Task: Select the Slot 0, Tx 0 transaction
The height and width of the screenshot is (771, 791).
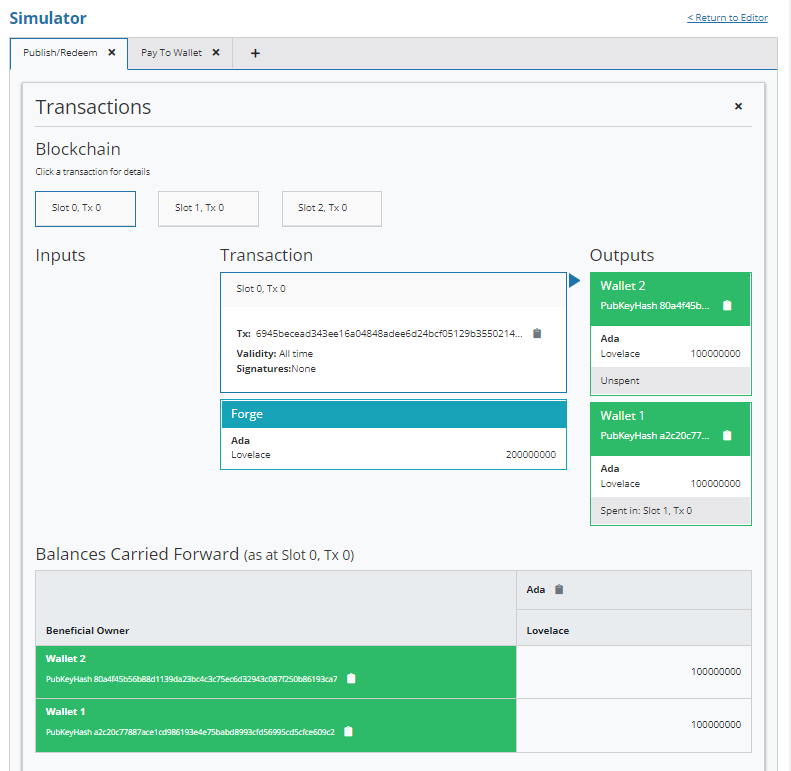Action: click(85, 209)
